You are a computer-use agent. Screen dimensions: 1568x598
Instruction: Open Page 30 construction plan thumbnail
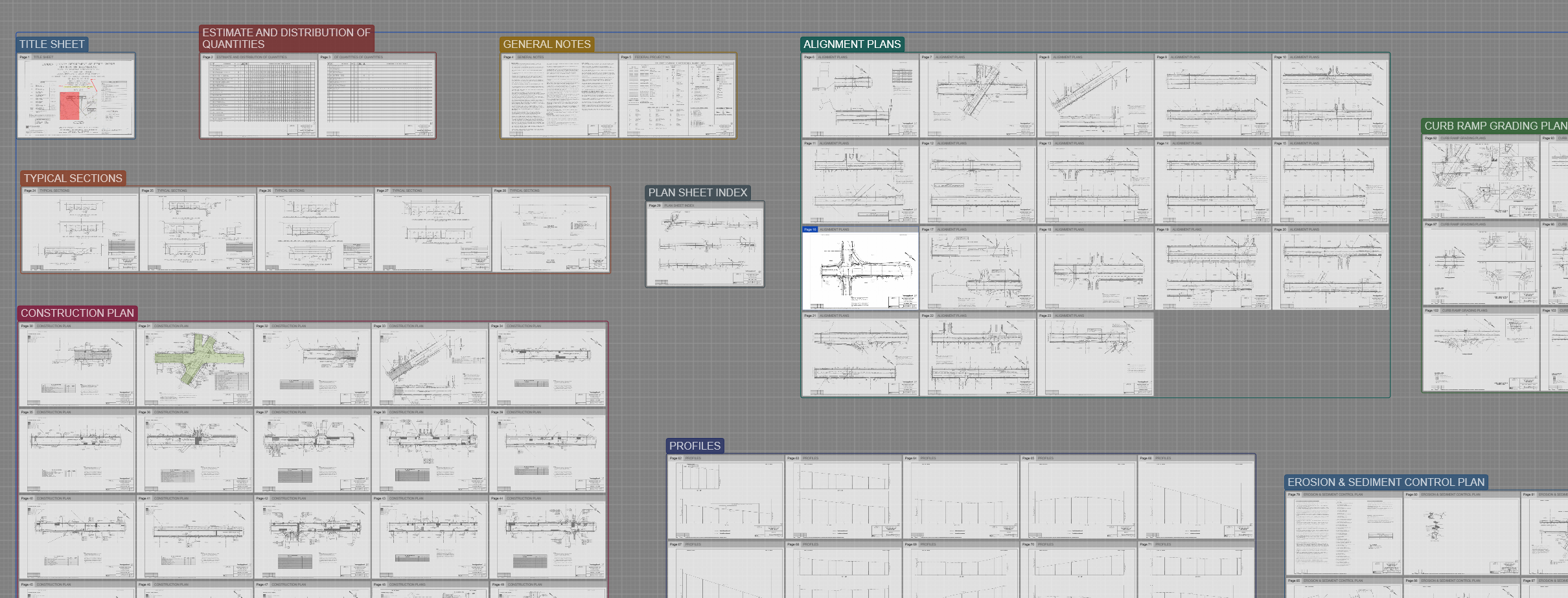77,365
